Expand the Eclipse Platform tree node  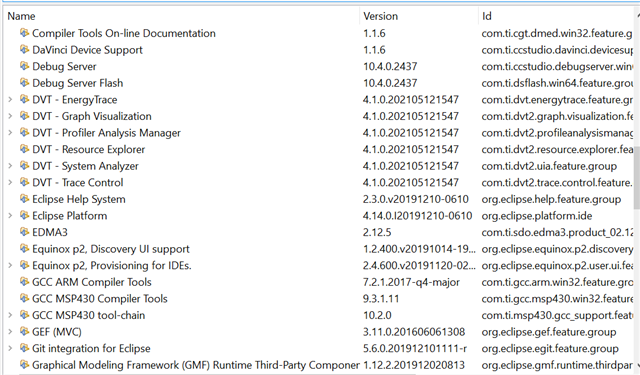coord(10,215)
